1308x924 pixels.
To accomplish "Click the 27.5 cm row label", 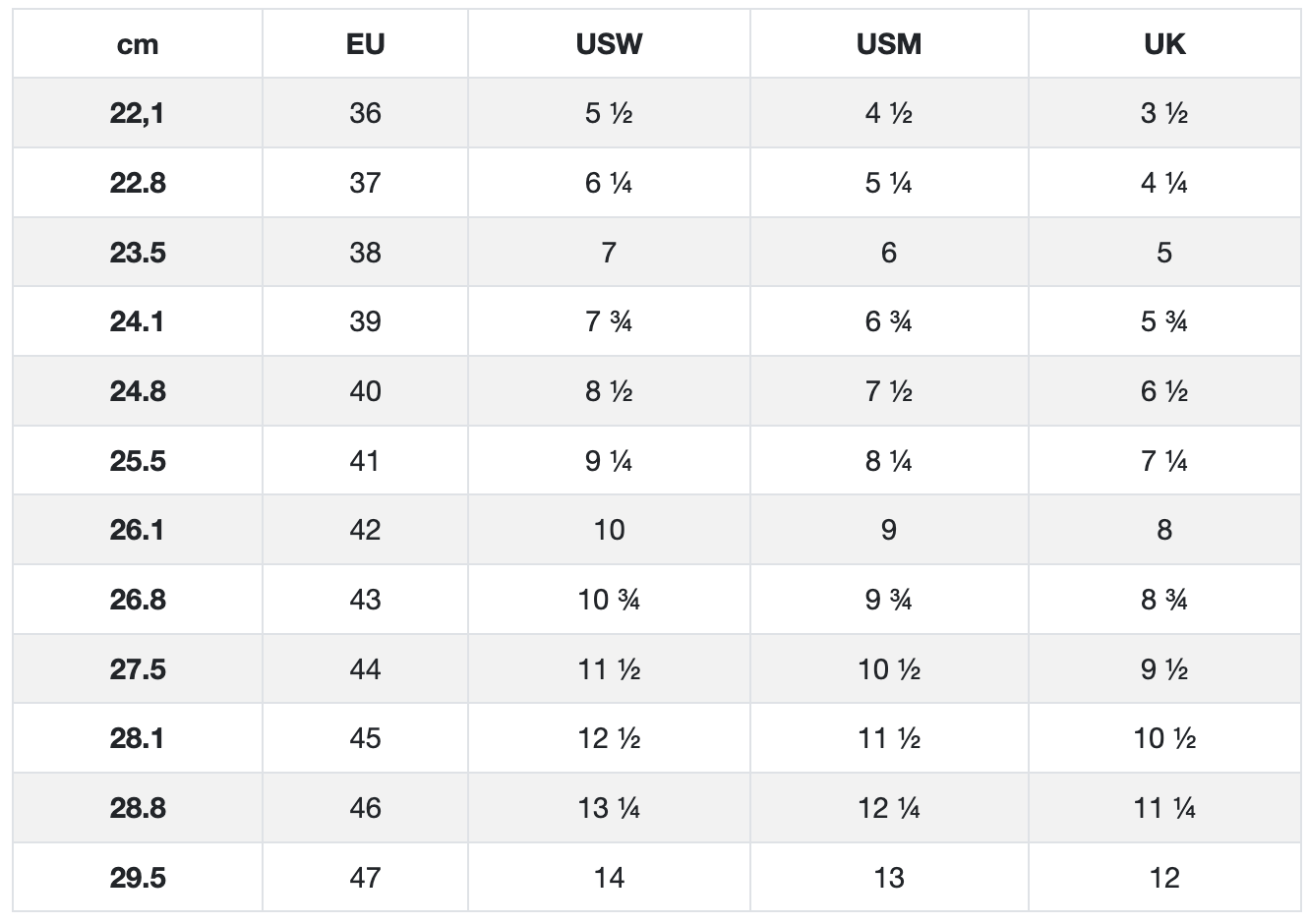I will coord(138,669).
